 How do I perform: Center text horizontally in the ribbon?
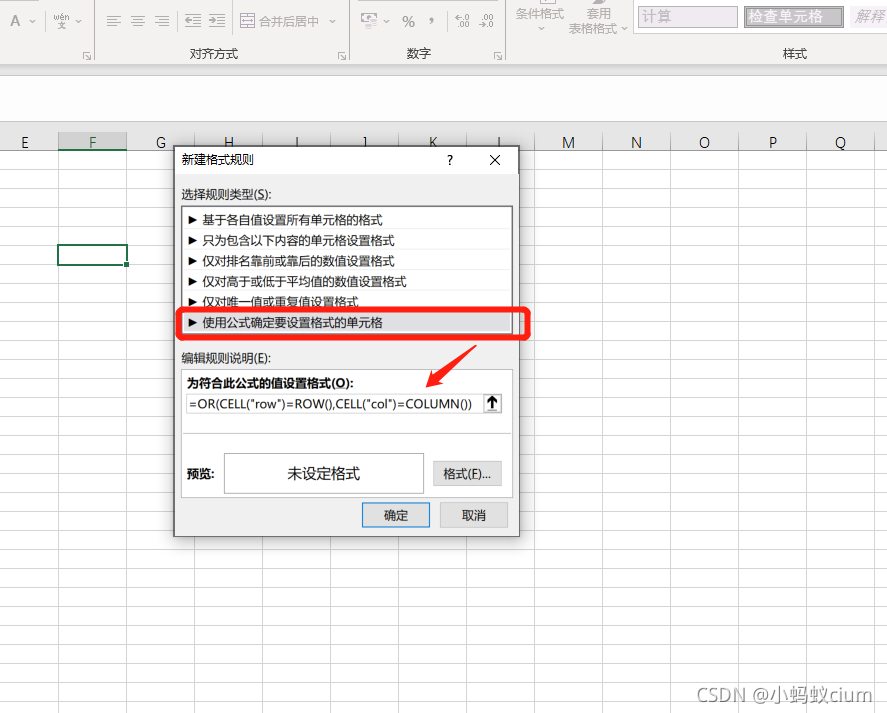pos(138,22)
